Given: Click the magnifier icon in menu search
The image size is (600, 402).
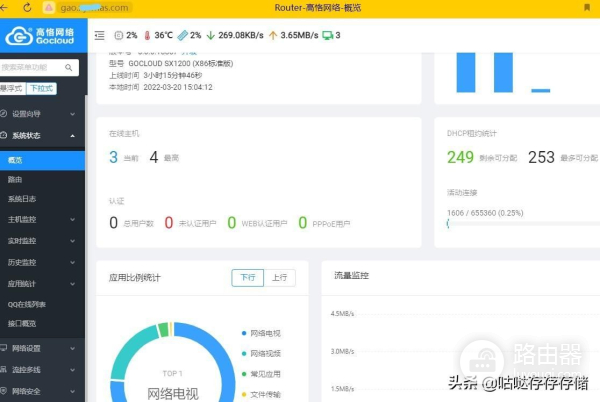Looking at the screenshot, I should [69, 68].
